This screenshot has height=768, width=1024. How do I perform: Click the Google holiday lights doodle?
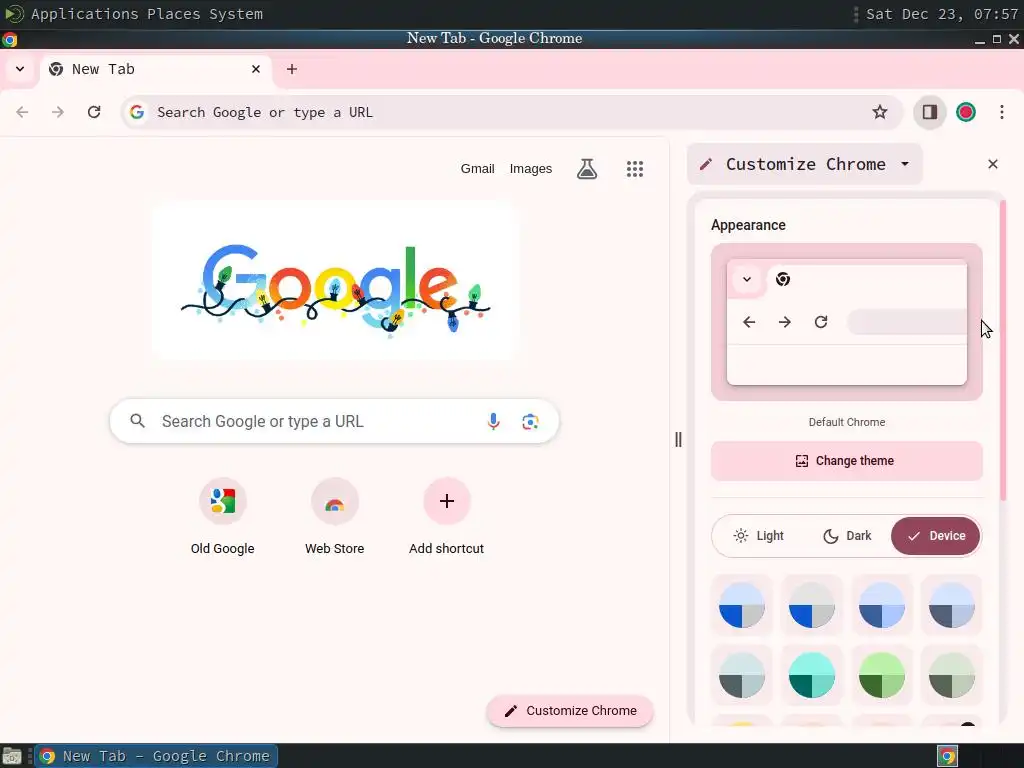(335, 286)
